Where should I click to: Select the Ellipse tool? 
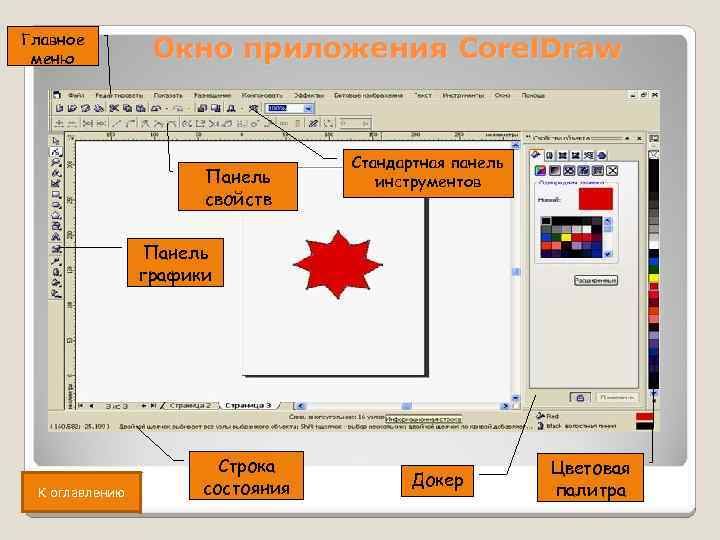pos(56,205)
